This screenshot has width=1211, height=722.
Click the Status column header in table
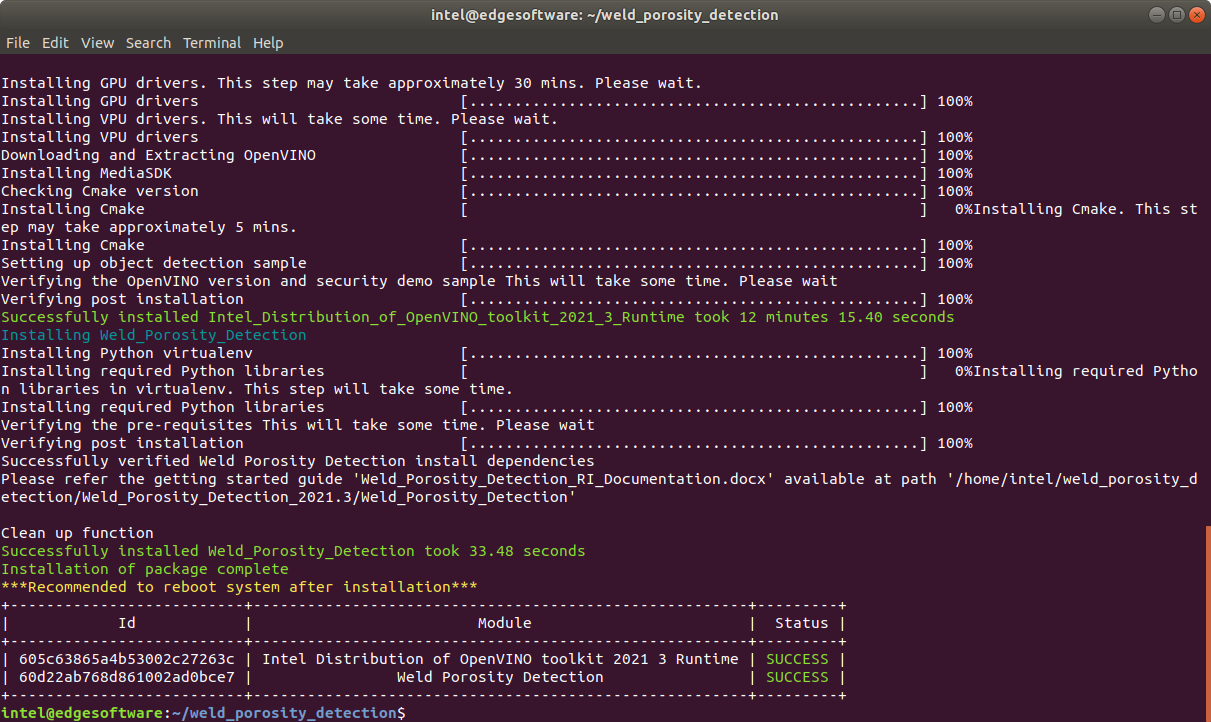click(801, 623)
